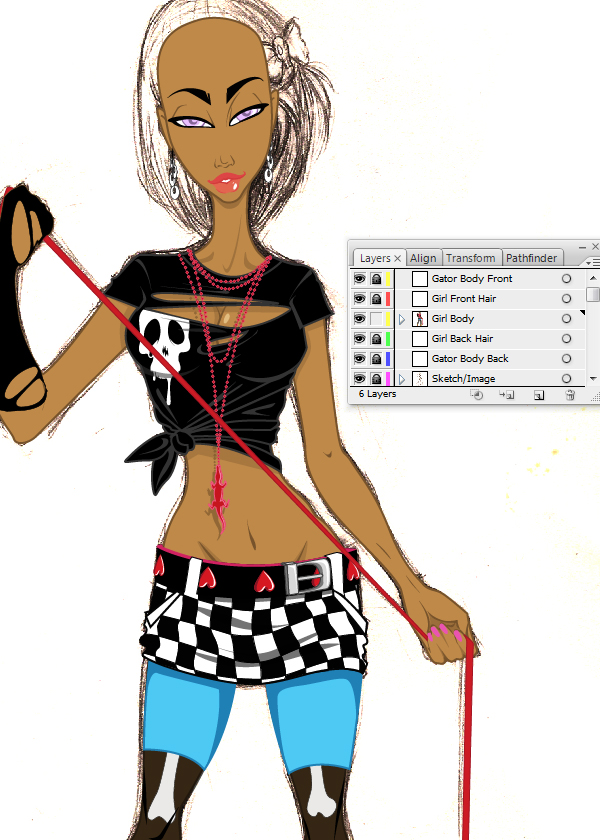The image size is (600, 840).
Task: Toggle visibility of Girl Body layer
Action: pyautogui.click(x=359, y=319)
